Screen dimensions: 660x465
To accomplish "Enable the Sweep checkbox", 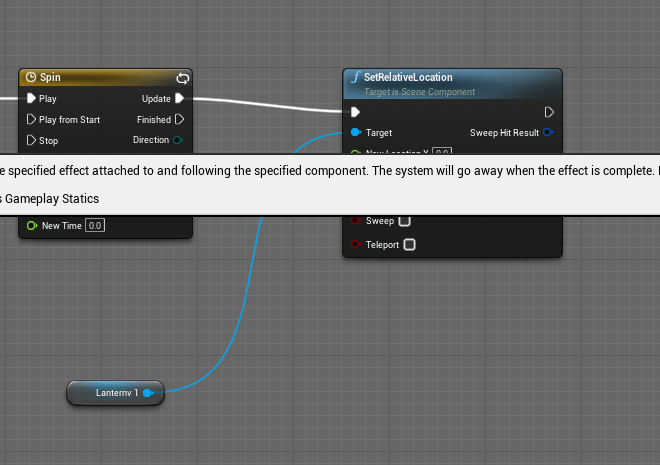I will coord(405,221).
